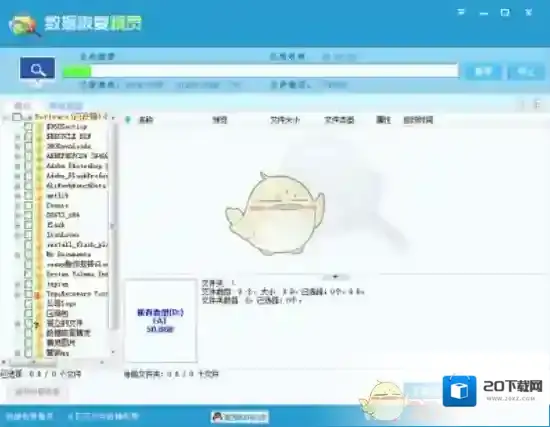Expand the Adobe Photoshop tree node
This screenshot has width=550, height=427.
18,166
